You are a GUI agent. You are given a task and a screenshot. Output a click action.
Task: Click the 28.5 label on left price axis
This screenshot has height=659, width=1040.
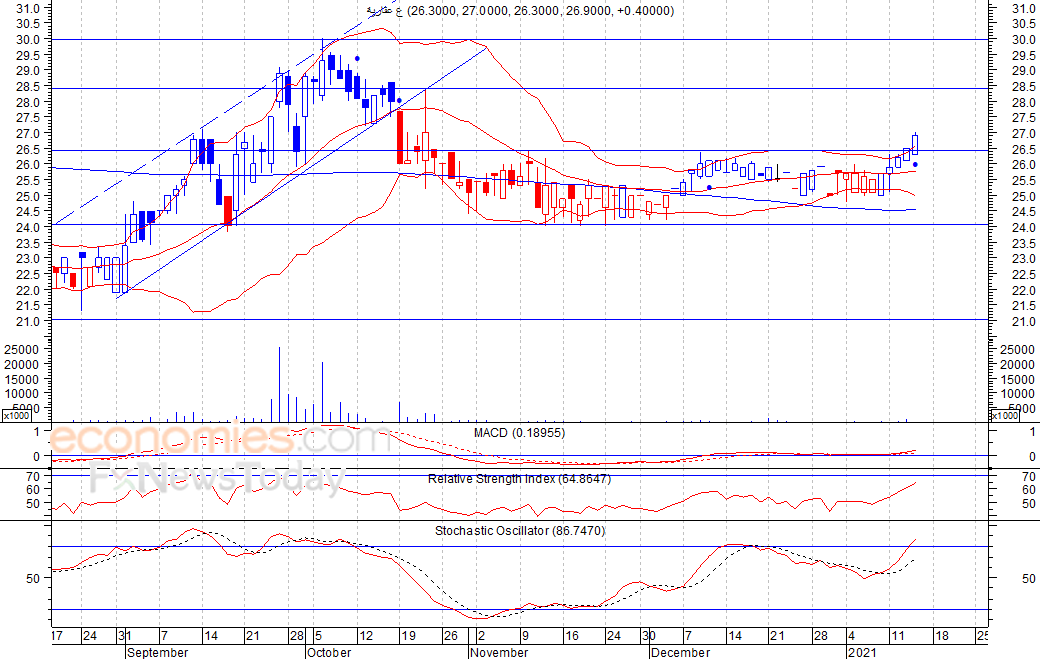(28, 86)
